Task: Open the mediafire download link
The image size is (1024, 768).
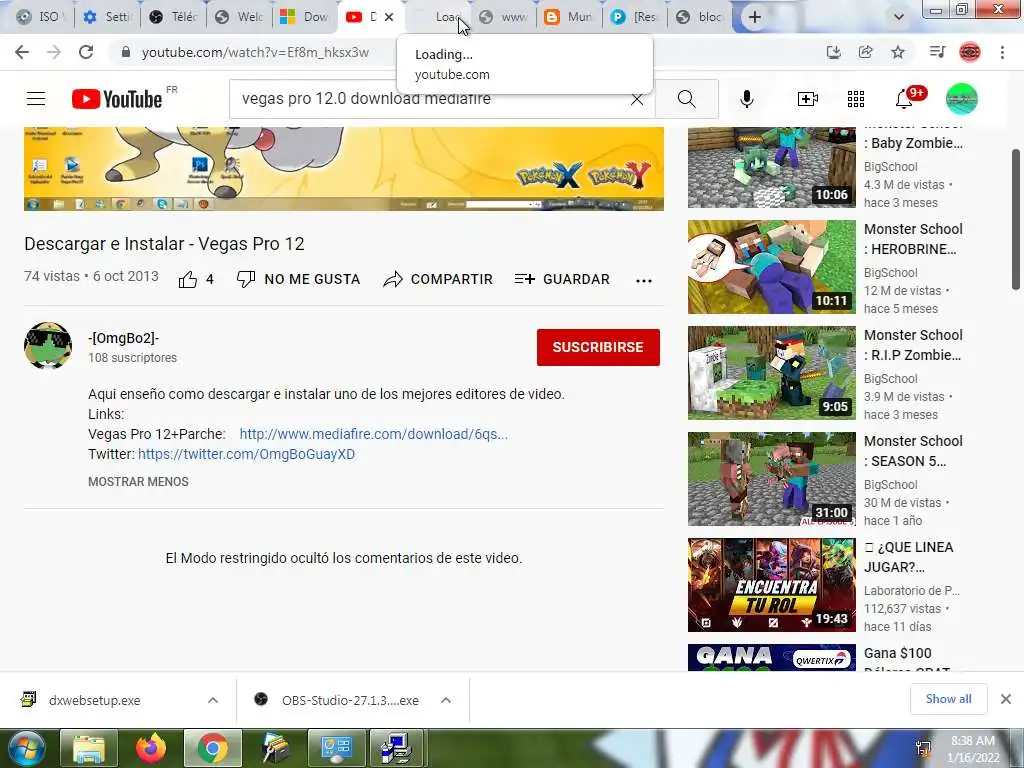Action: [x=374, y=434]
